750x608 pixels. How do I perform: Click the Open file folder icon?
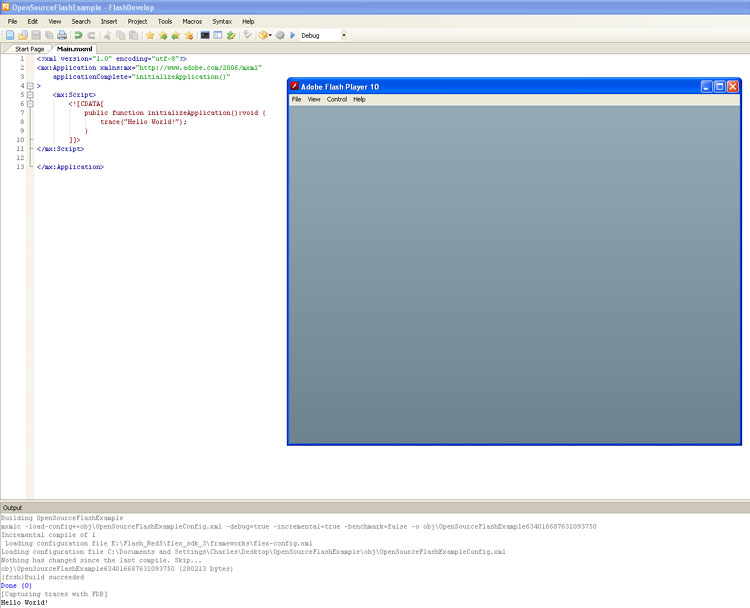pos(22,35)
